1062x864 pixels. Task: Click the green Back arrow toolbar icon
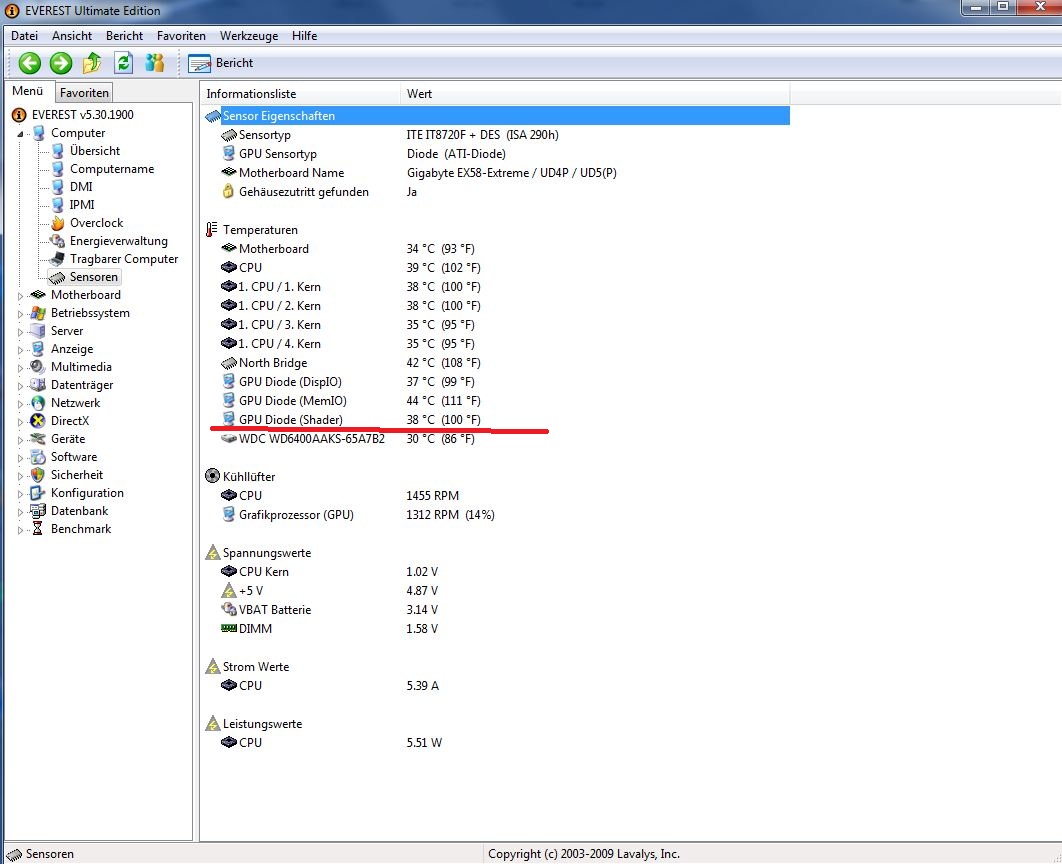[x=29, y=63]
